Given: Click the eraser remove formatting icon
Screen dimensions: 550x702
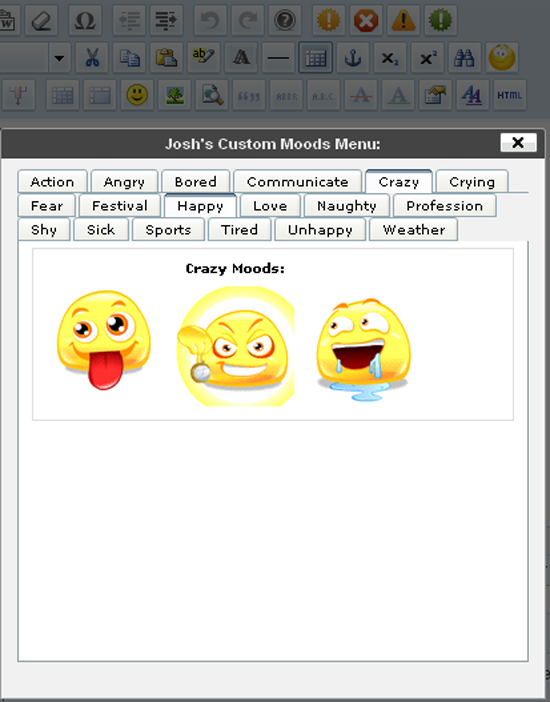Looking at the screenshot, I should click(41, 20).
